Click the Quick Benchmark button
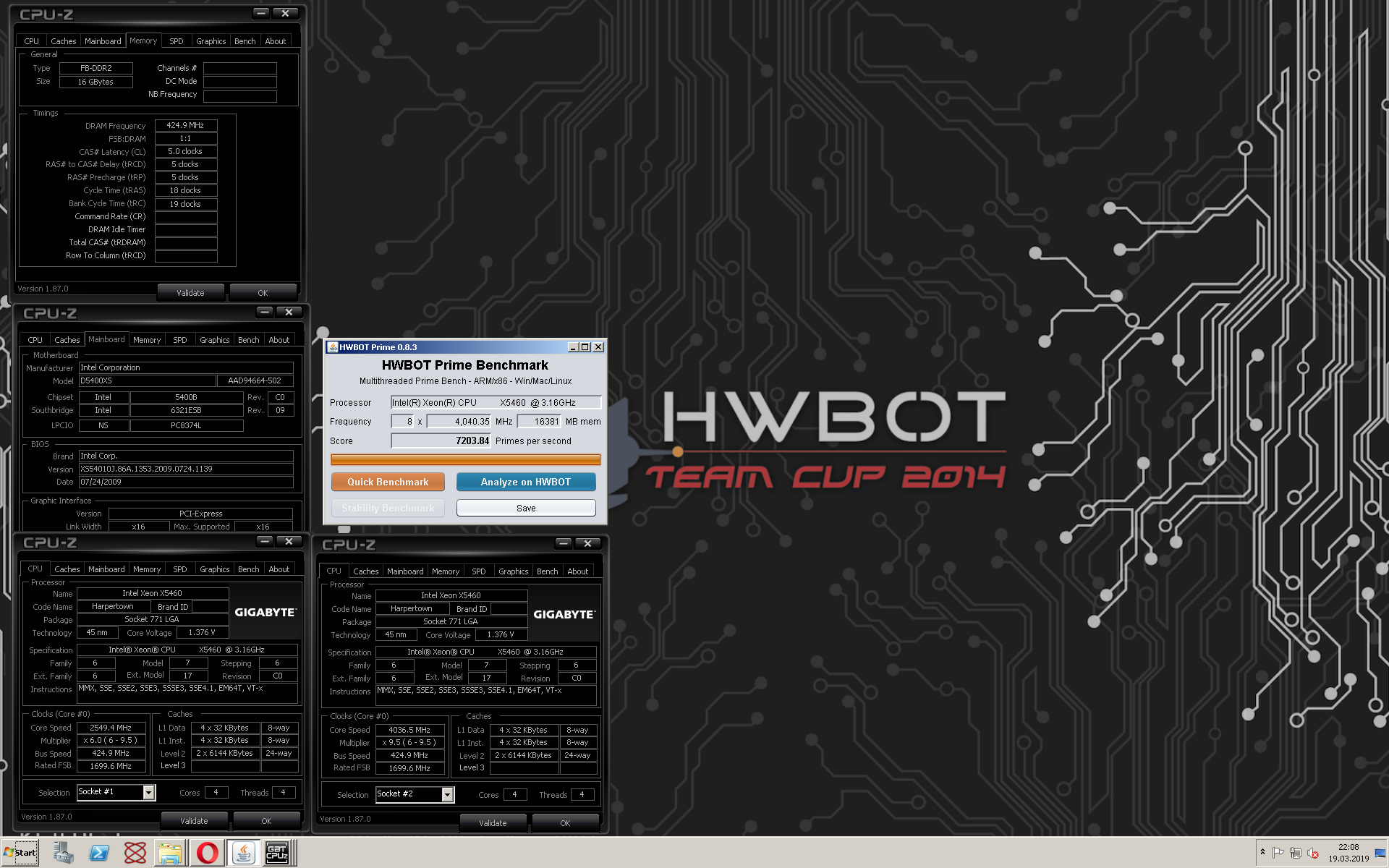This screenshot has height=868, width=1389. [388, 482]
